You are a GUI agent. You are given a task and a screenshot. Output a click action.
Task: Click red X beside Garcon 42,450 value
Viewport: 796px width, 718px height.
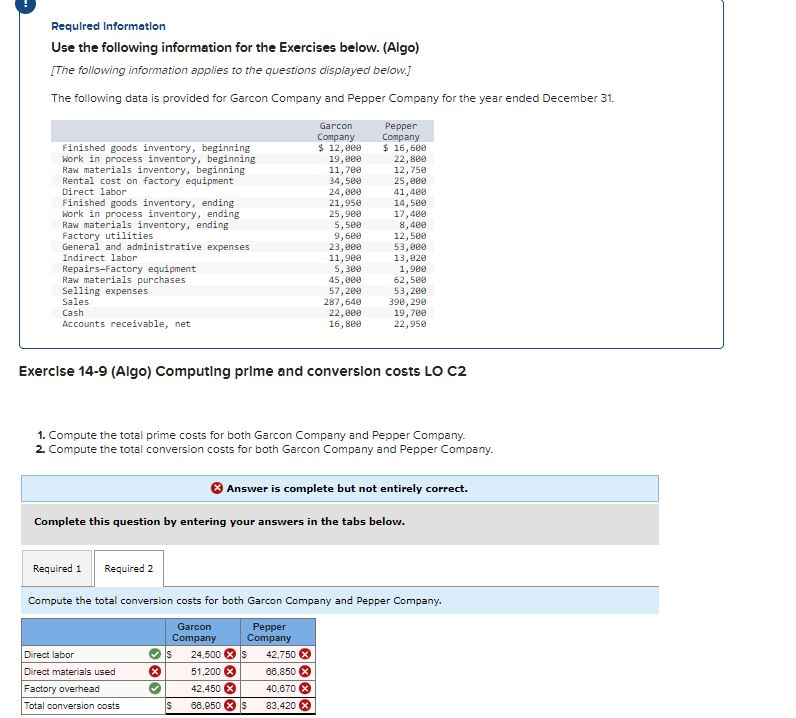click(230, 689)
